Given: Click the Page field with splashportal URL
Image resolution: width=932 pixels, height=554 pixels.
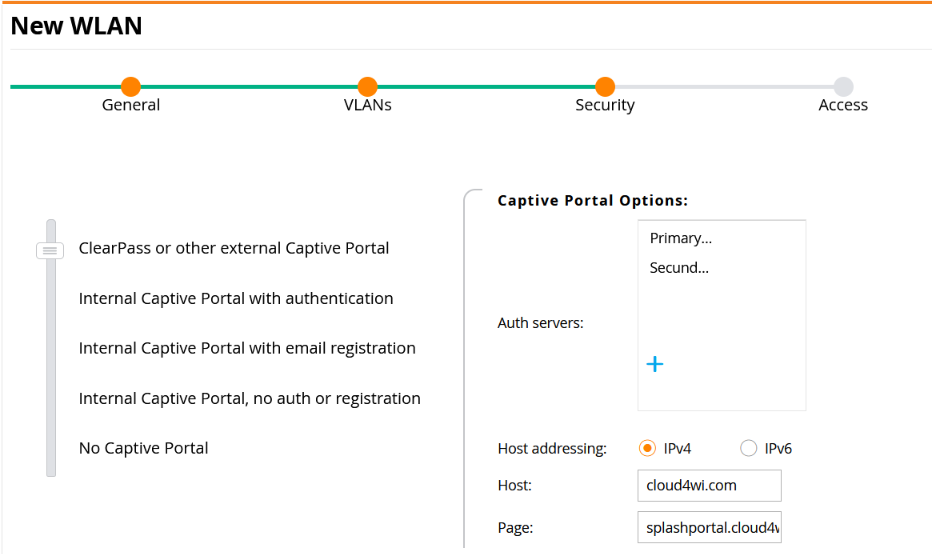Looking at the screenshot, I should pos(709,527).
